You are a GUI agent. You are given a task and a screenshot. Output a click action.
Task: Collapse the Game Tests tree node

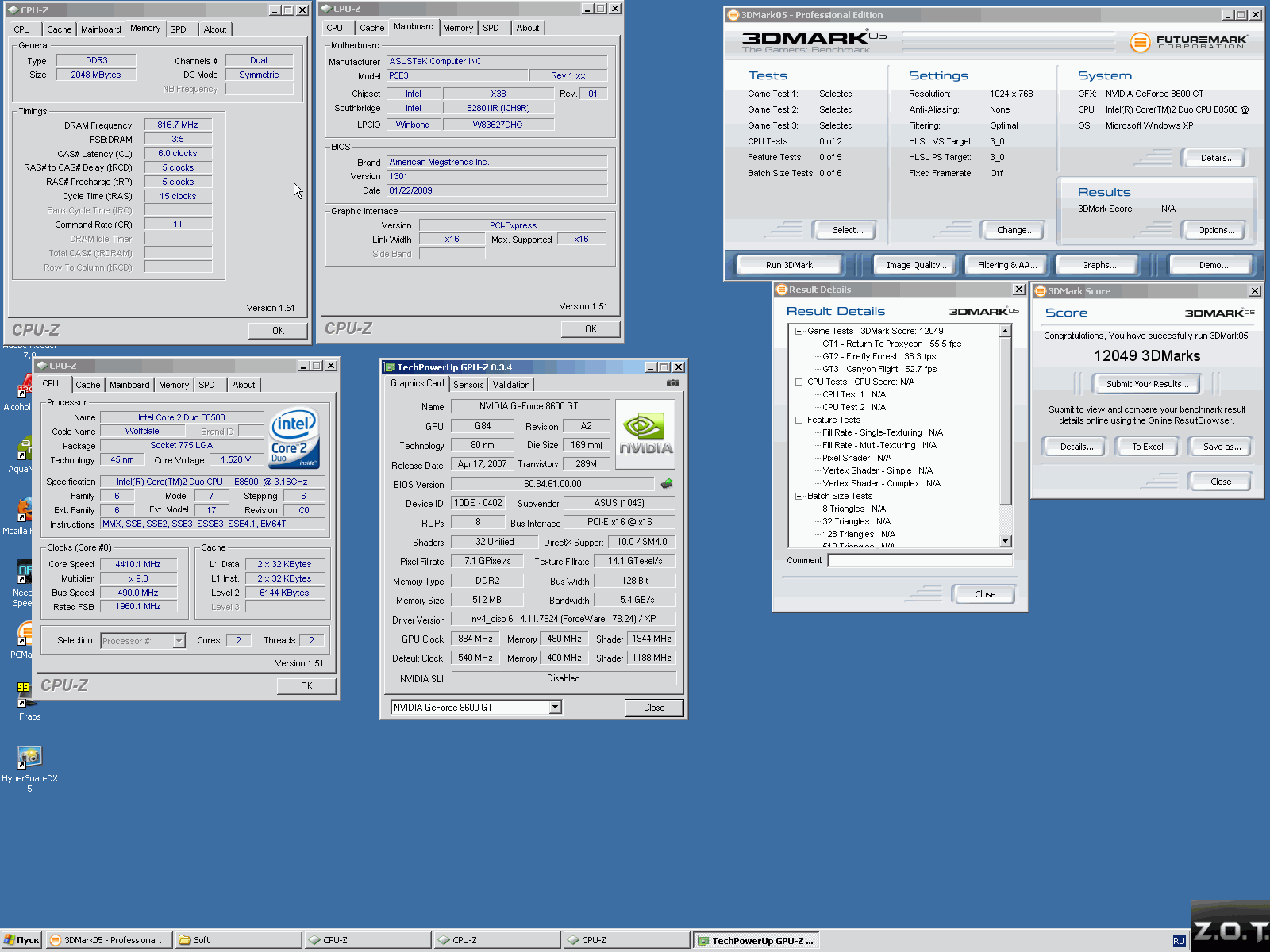point(799,331)
